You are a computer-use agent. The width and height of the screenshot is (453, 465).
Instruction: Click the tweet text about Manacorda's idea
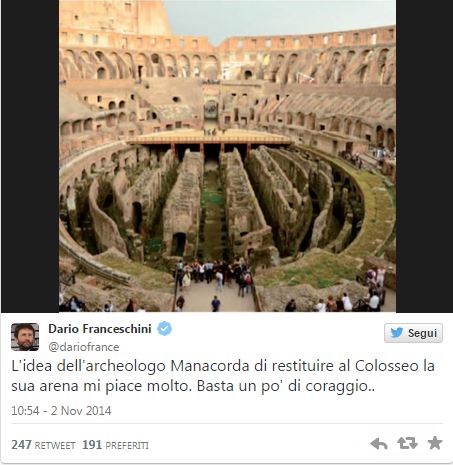click(x=223, y=376)
